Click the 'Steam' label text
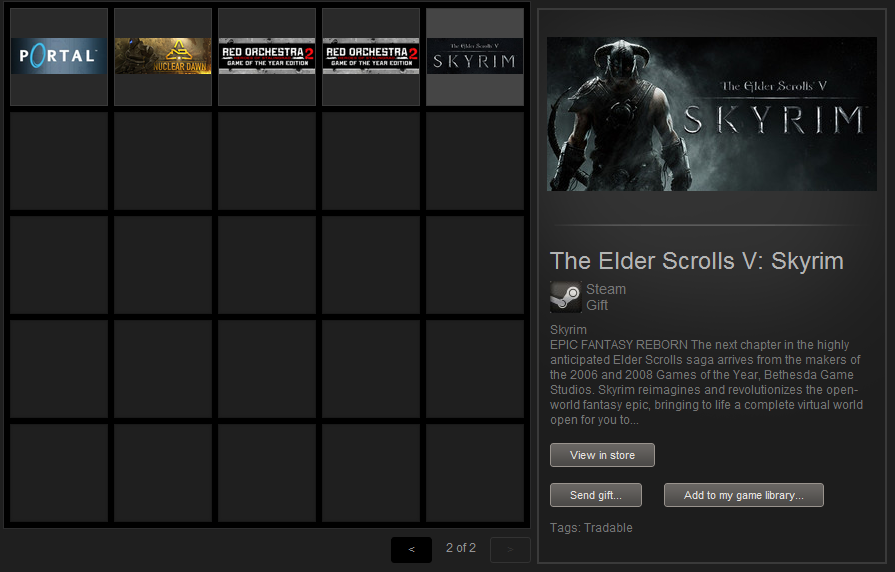This screenshot has height=572, width=895. click(x=606, y=289)
